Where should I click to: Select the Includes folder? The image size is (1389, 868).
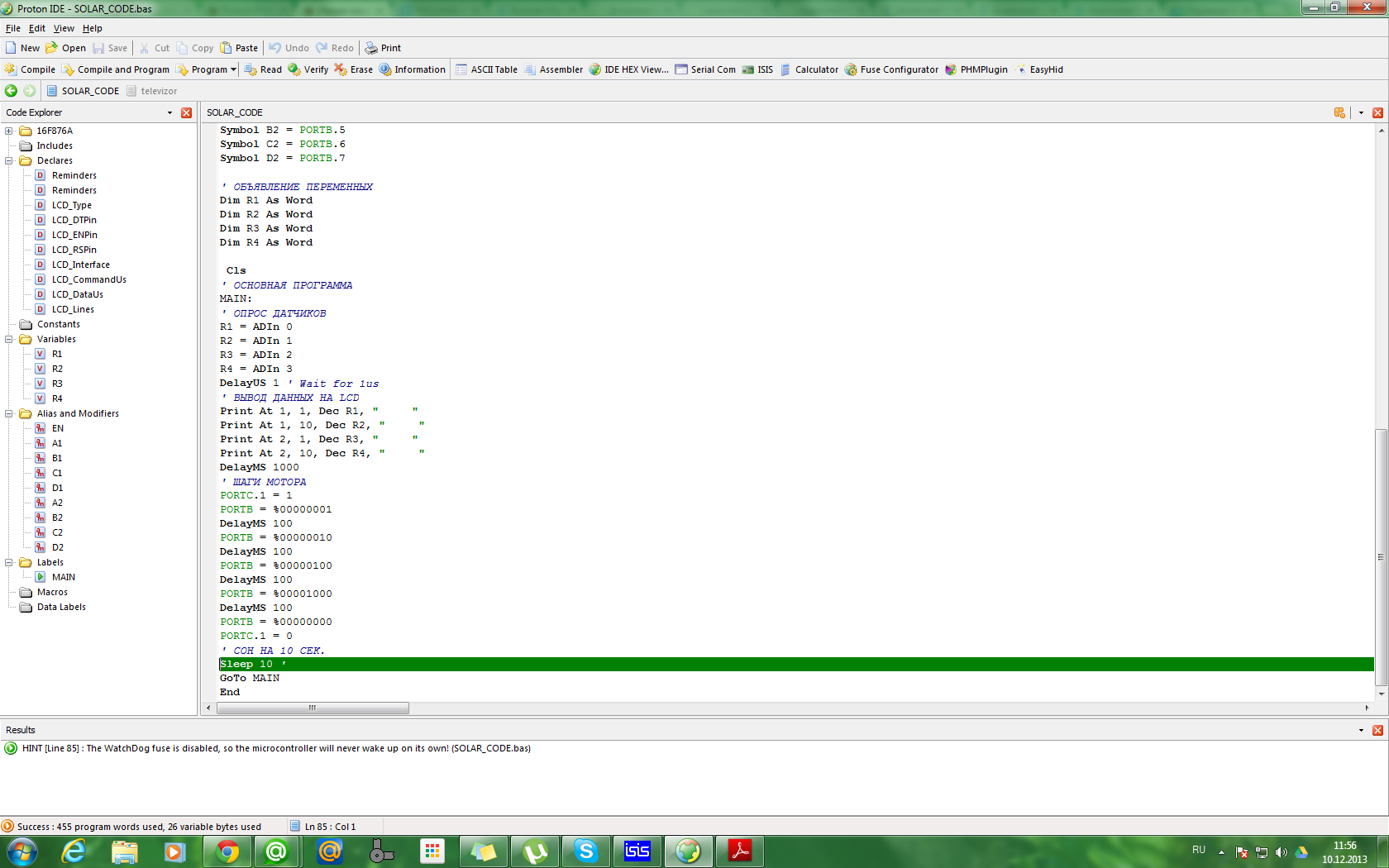coord(54,145)
